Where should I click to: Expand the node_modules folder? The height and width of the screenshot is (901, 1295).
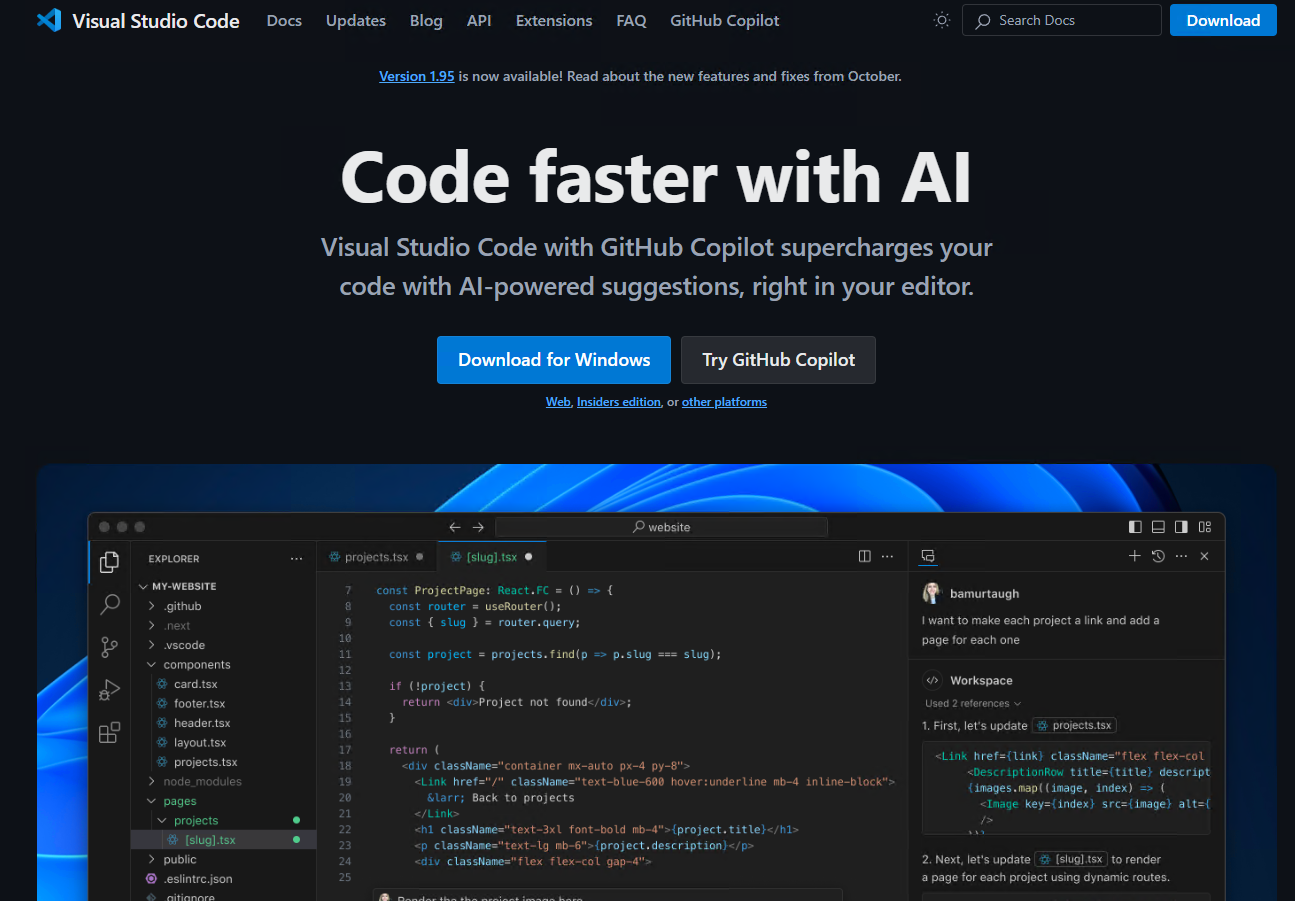coord(152,782)
